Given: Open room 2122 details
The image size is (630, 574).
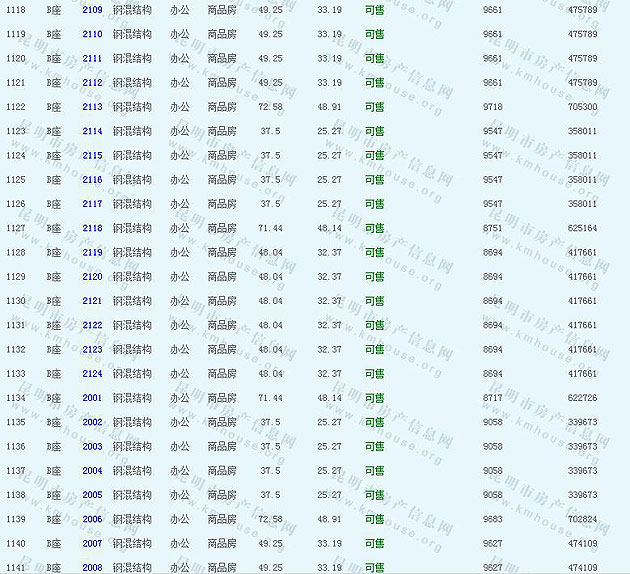Looking at the screenshot, I should point(92,325).
